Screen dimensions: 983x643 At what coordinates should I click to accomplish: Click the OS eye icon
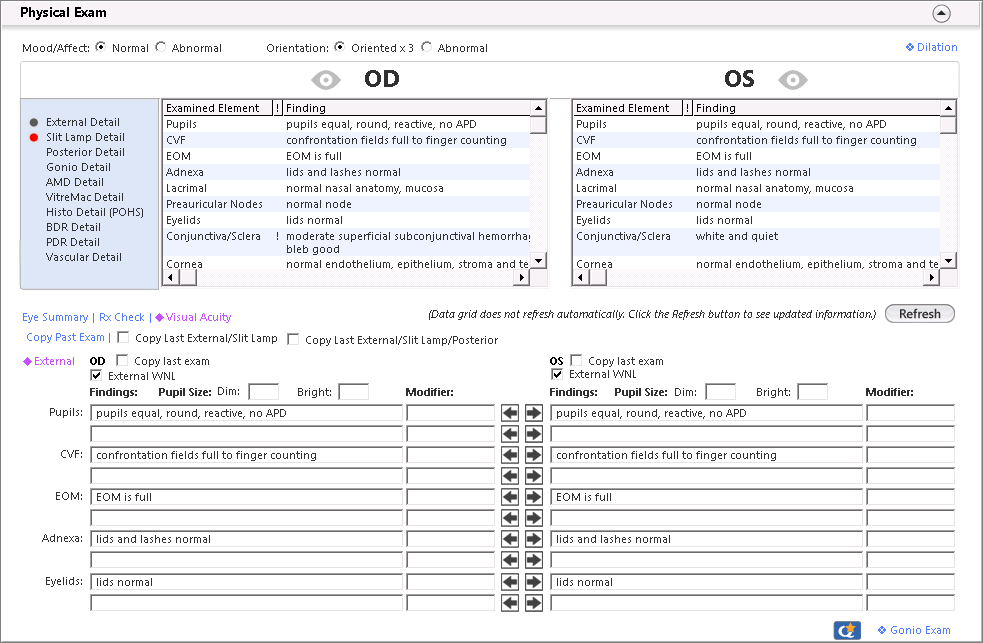point(792,80)
